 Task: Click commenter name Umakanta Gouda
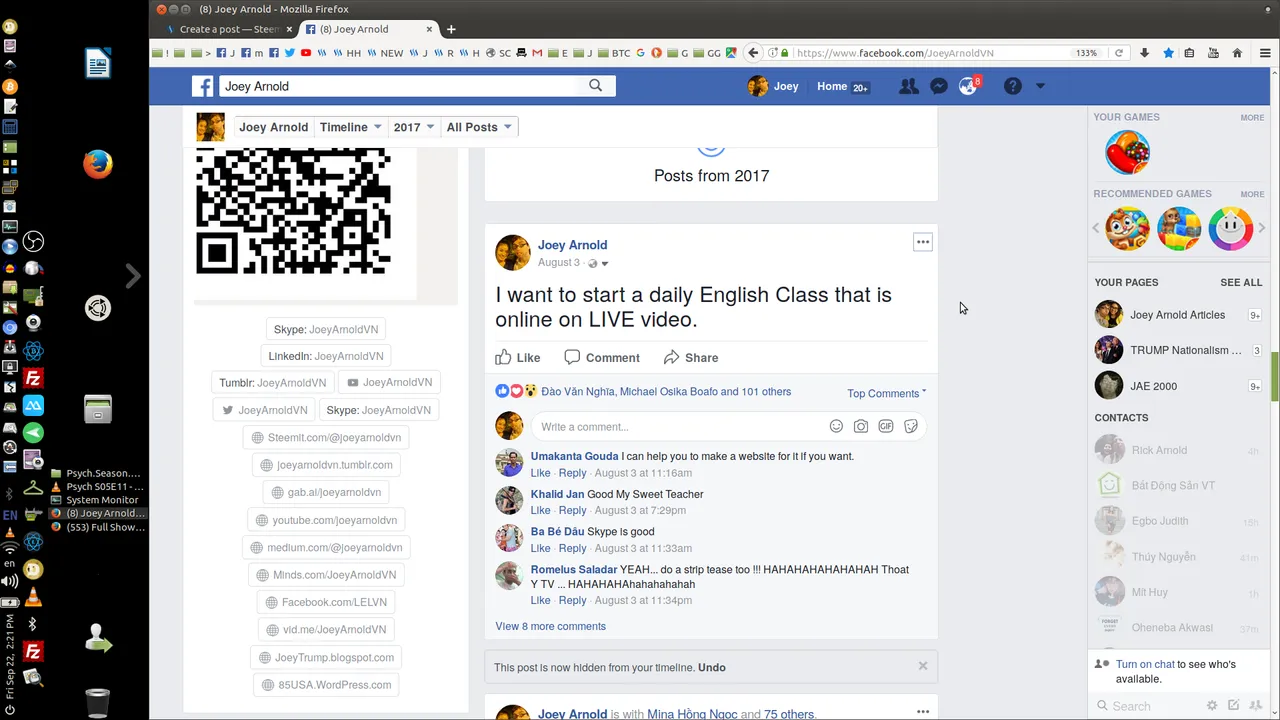[574, 456]
